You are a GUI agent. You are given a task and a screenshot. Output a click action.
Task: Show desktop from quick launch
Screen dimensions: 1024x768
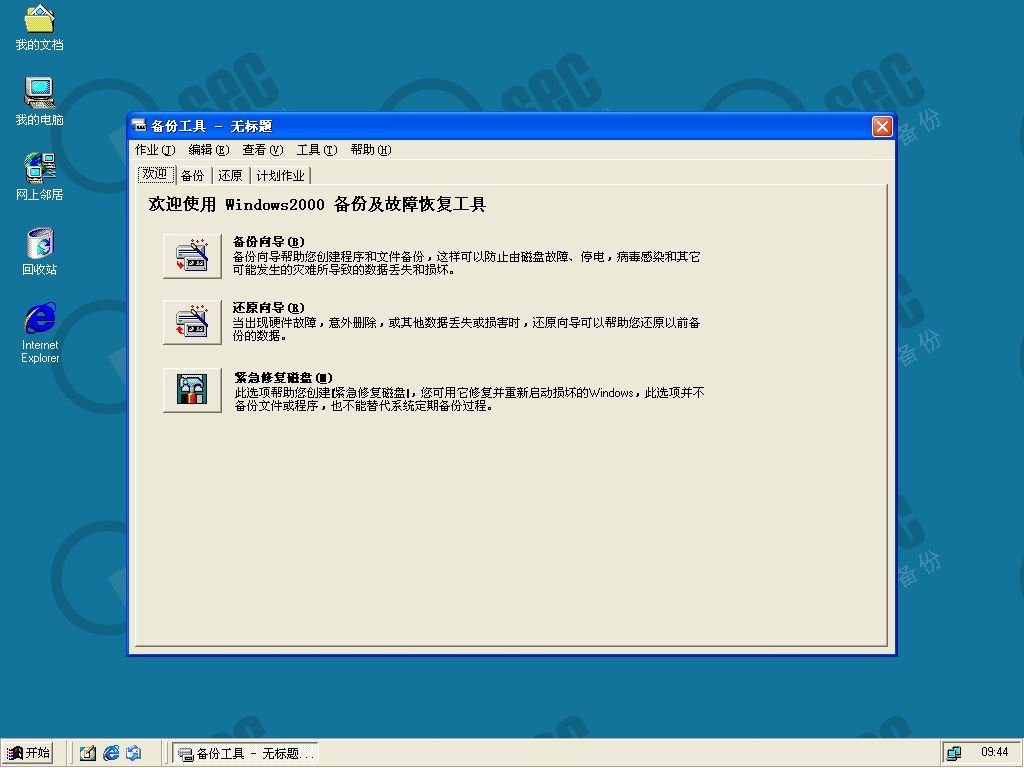(x=88, y=753)
